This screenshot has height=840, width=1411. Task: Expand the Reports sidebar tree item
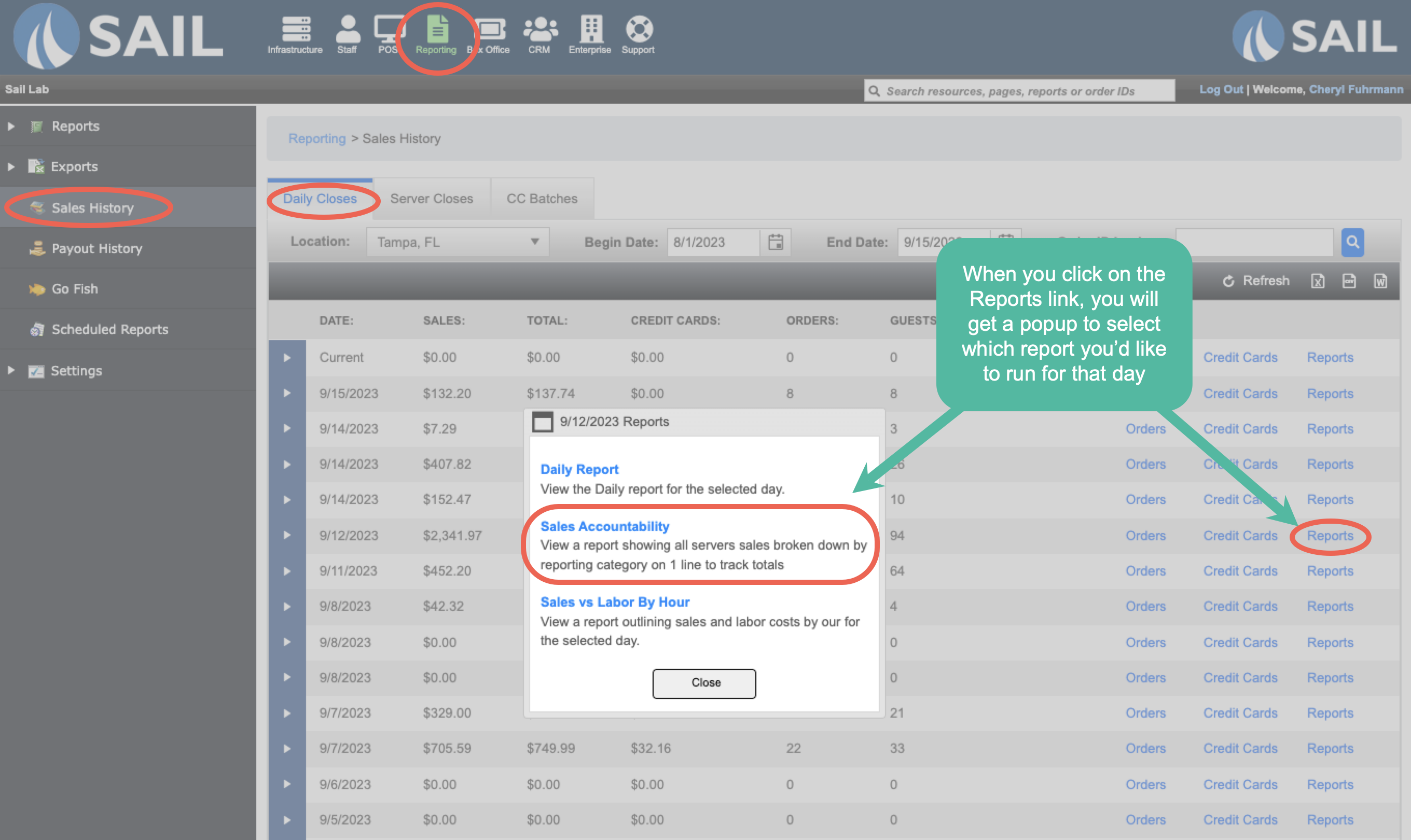click(x=11, y=126)
